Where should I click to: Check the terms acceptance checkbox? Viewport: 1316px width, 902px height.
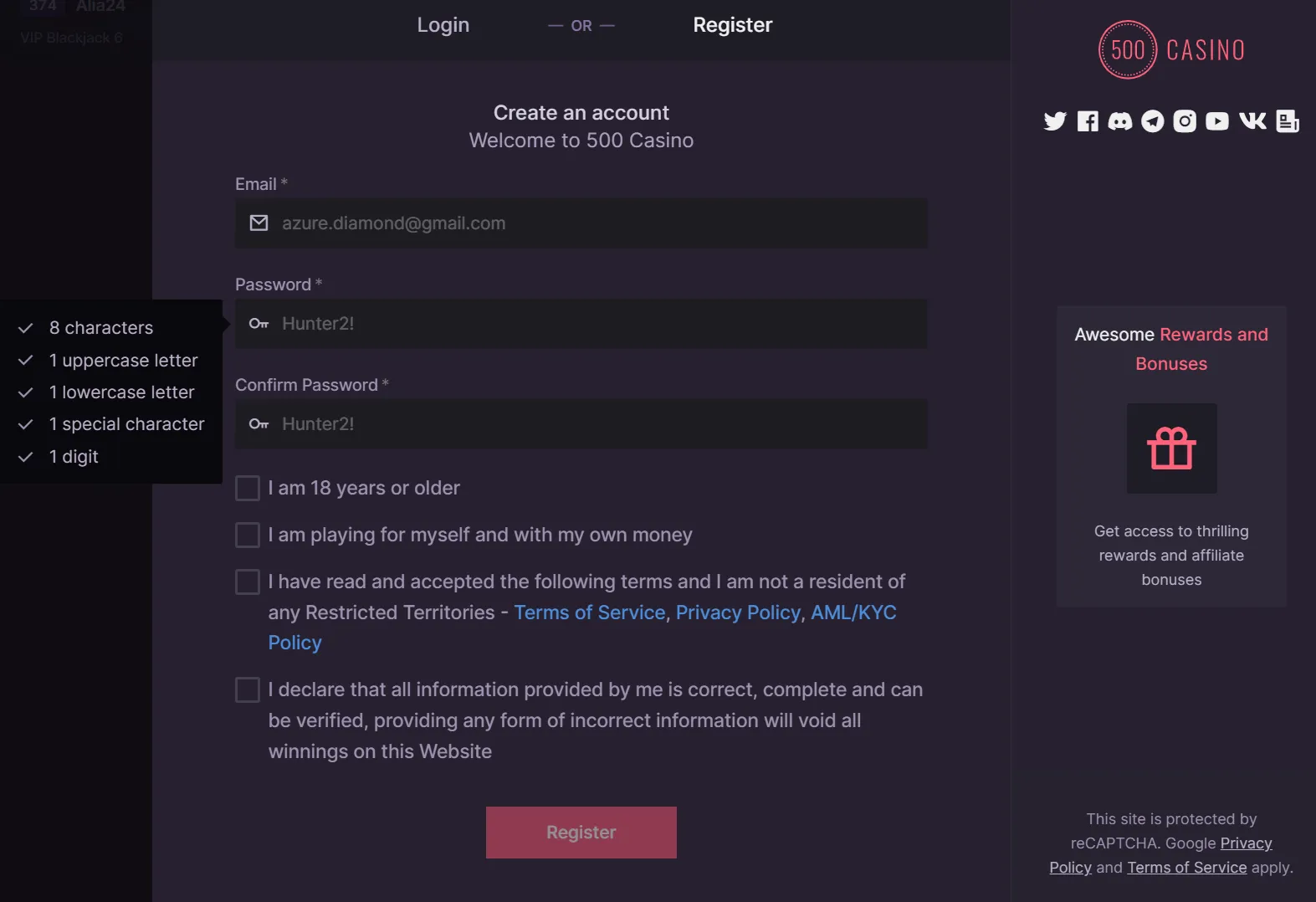248,582
